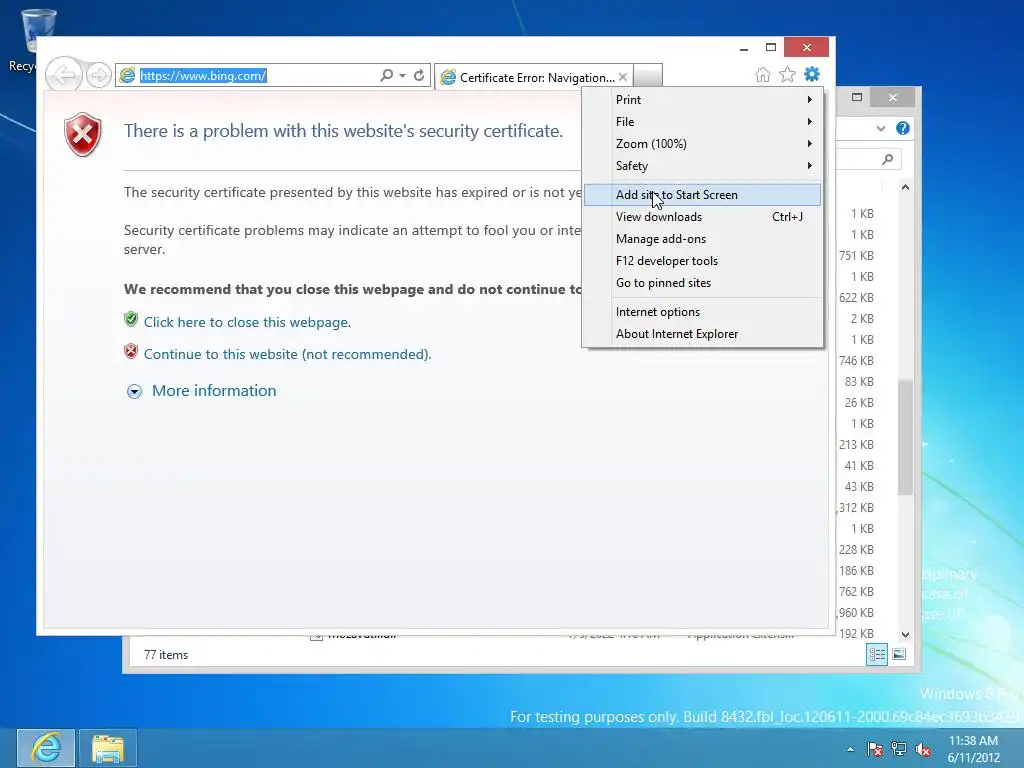The height and width of the screenshot is (768, 1024).
Task: Choose Add site to Start Screen
Action: 703,195
